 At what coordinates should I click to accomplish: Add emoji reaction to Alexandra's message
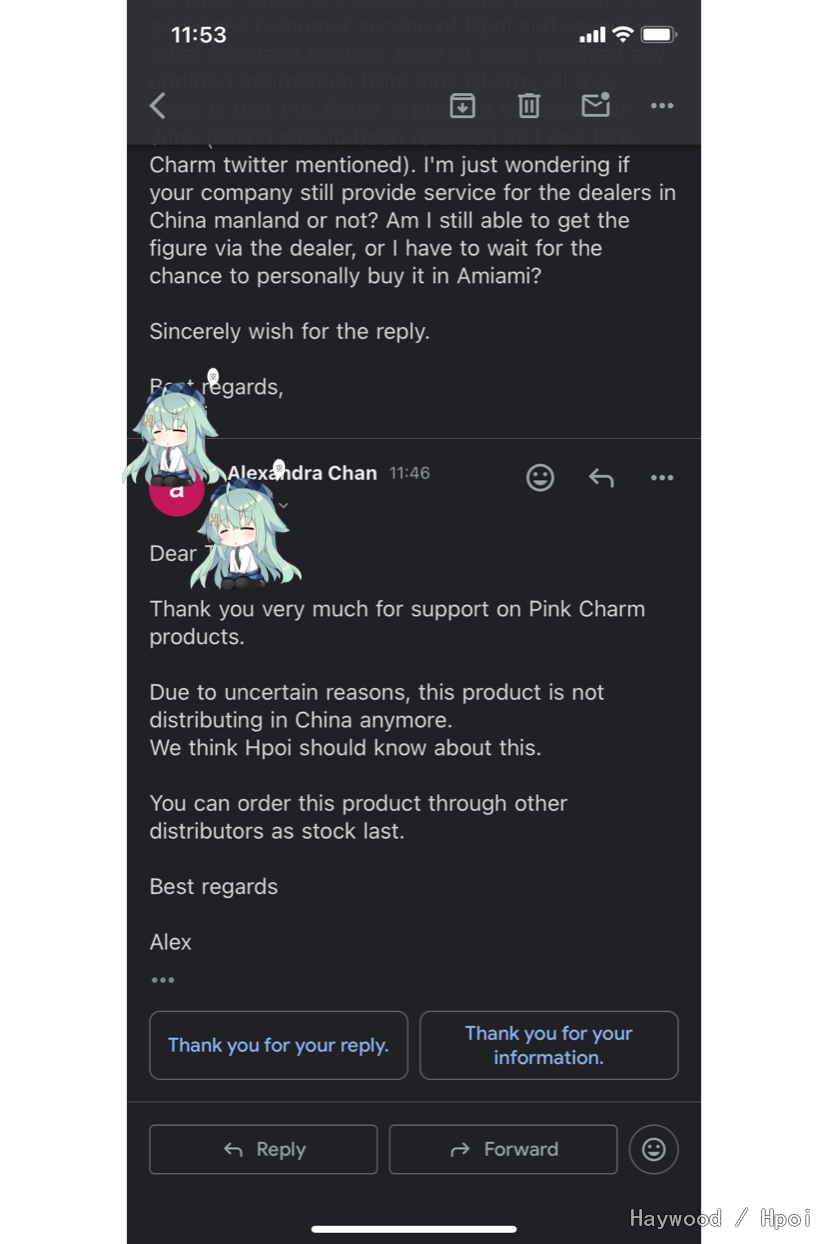(x=540, y=478)
